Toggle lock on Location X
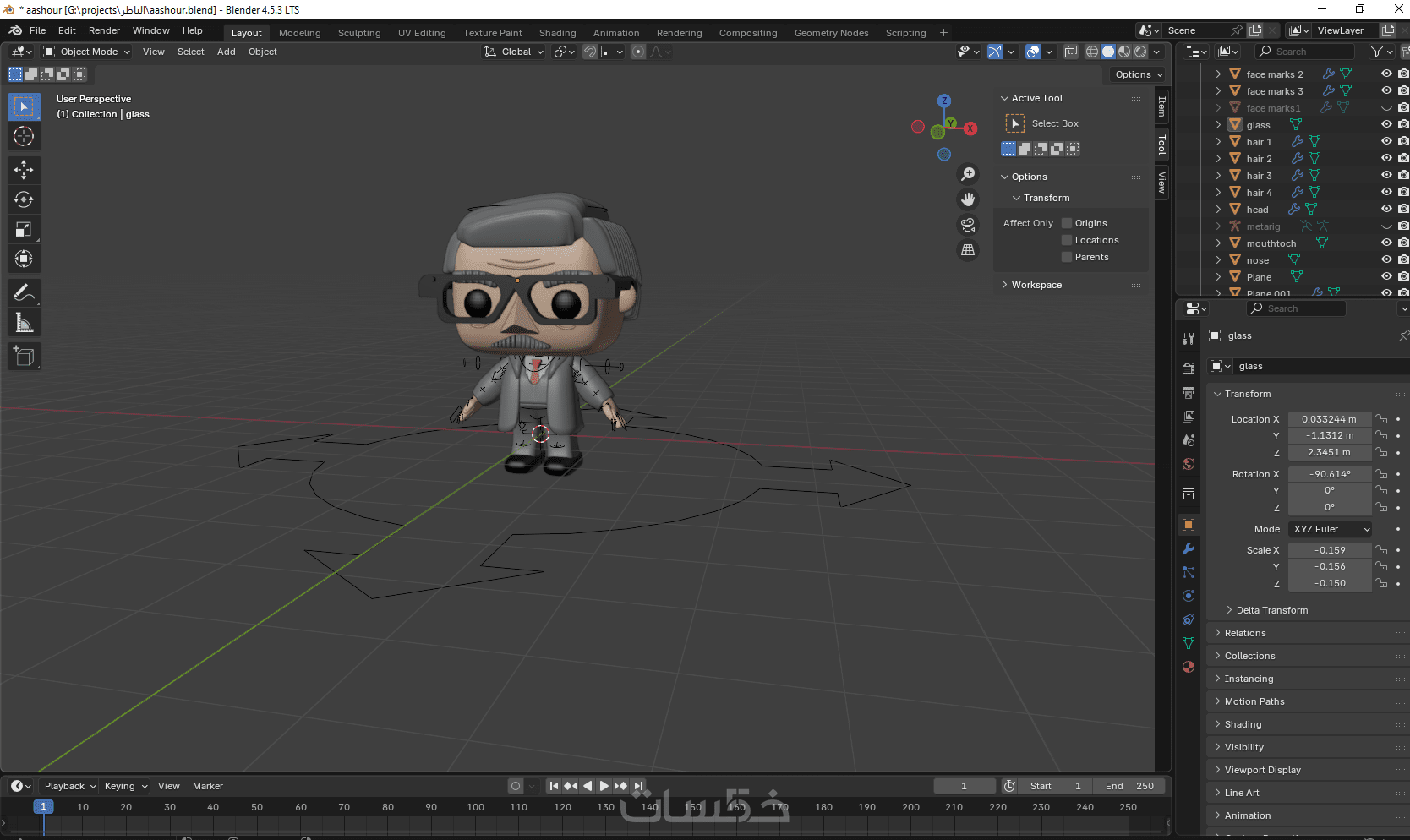 1381,419
